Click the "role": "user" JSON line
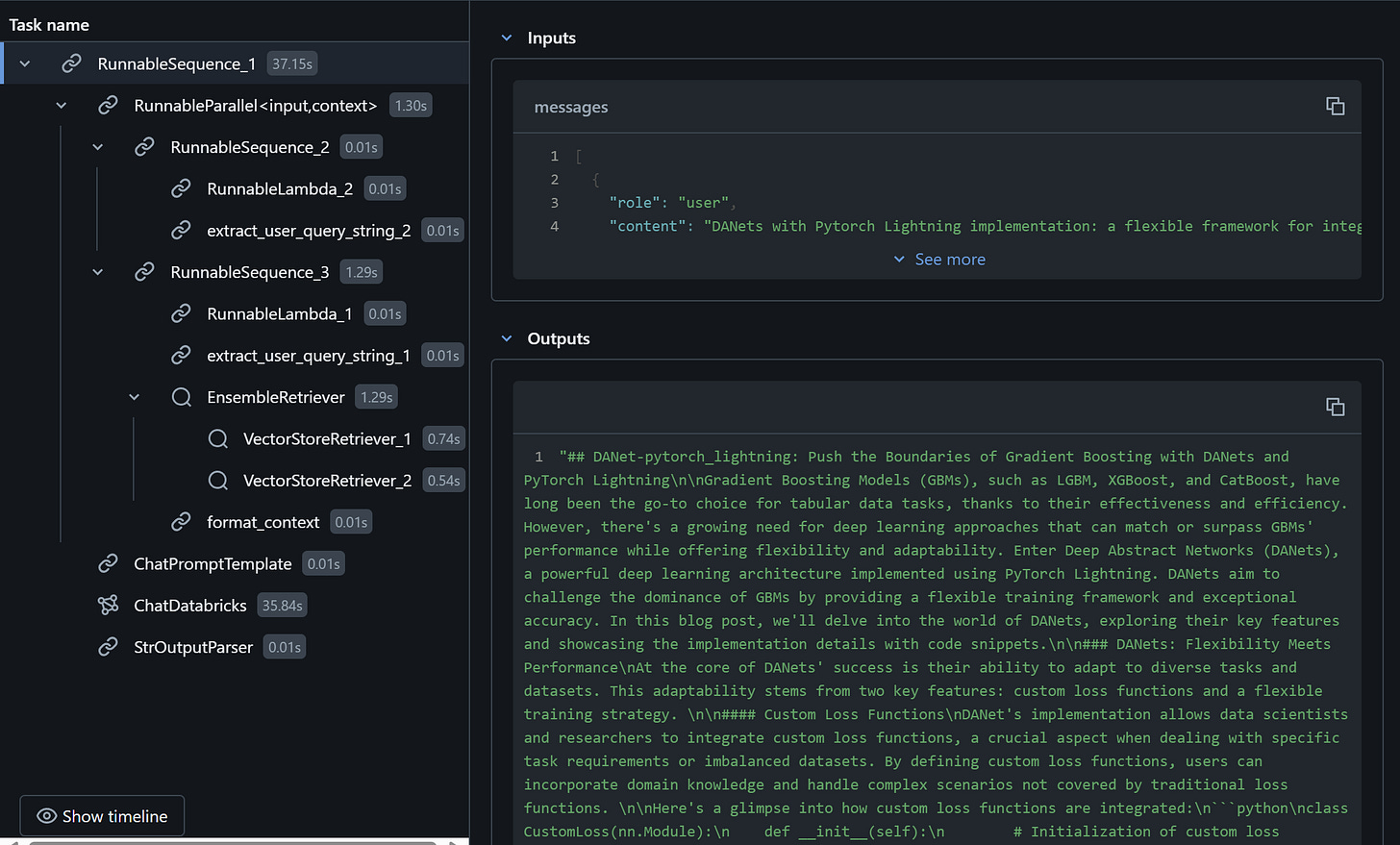1400x845 pixels. pos(672,203)
